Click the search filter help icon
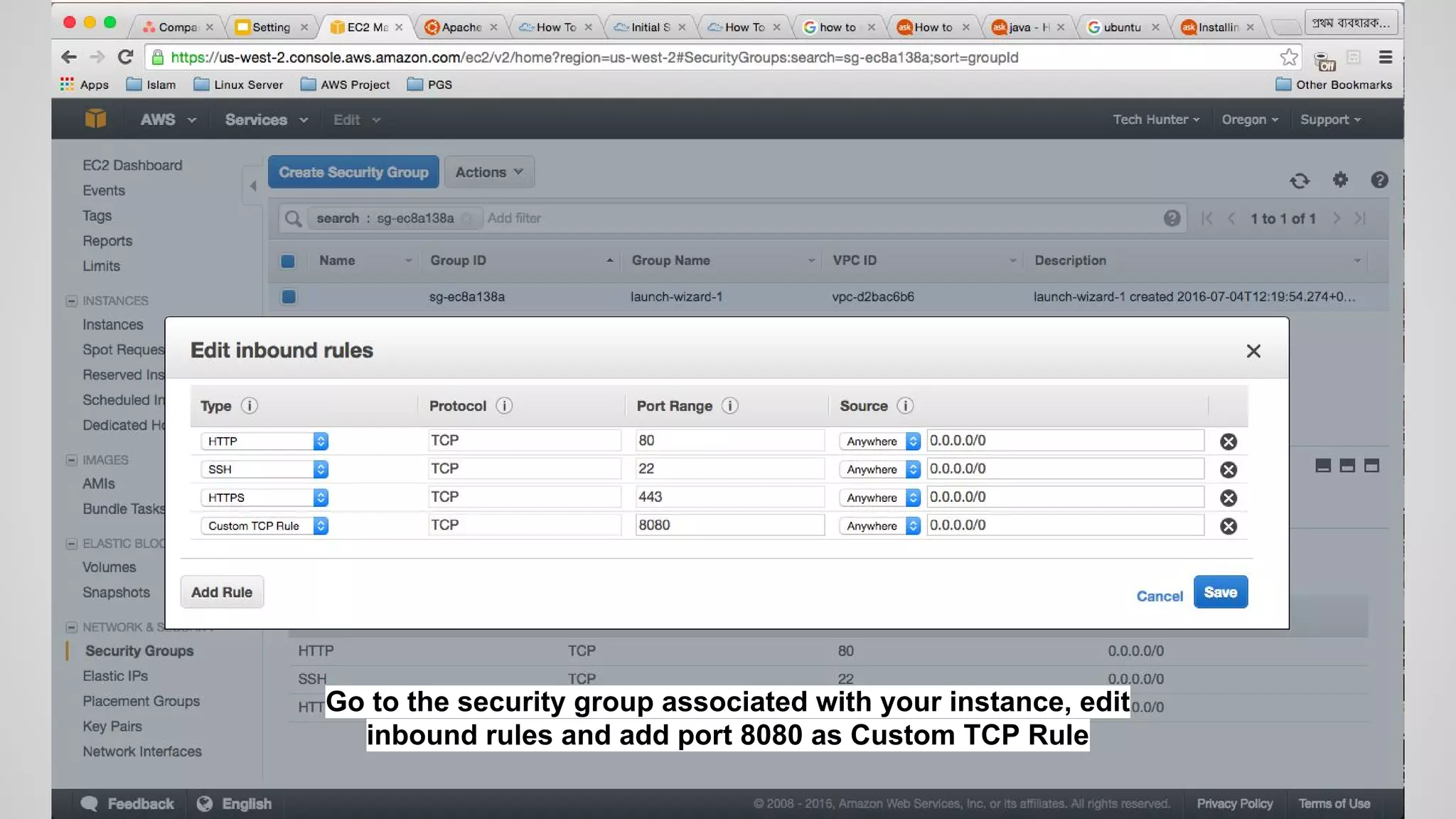 click(1172, 218)
